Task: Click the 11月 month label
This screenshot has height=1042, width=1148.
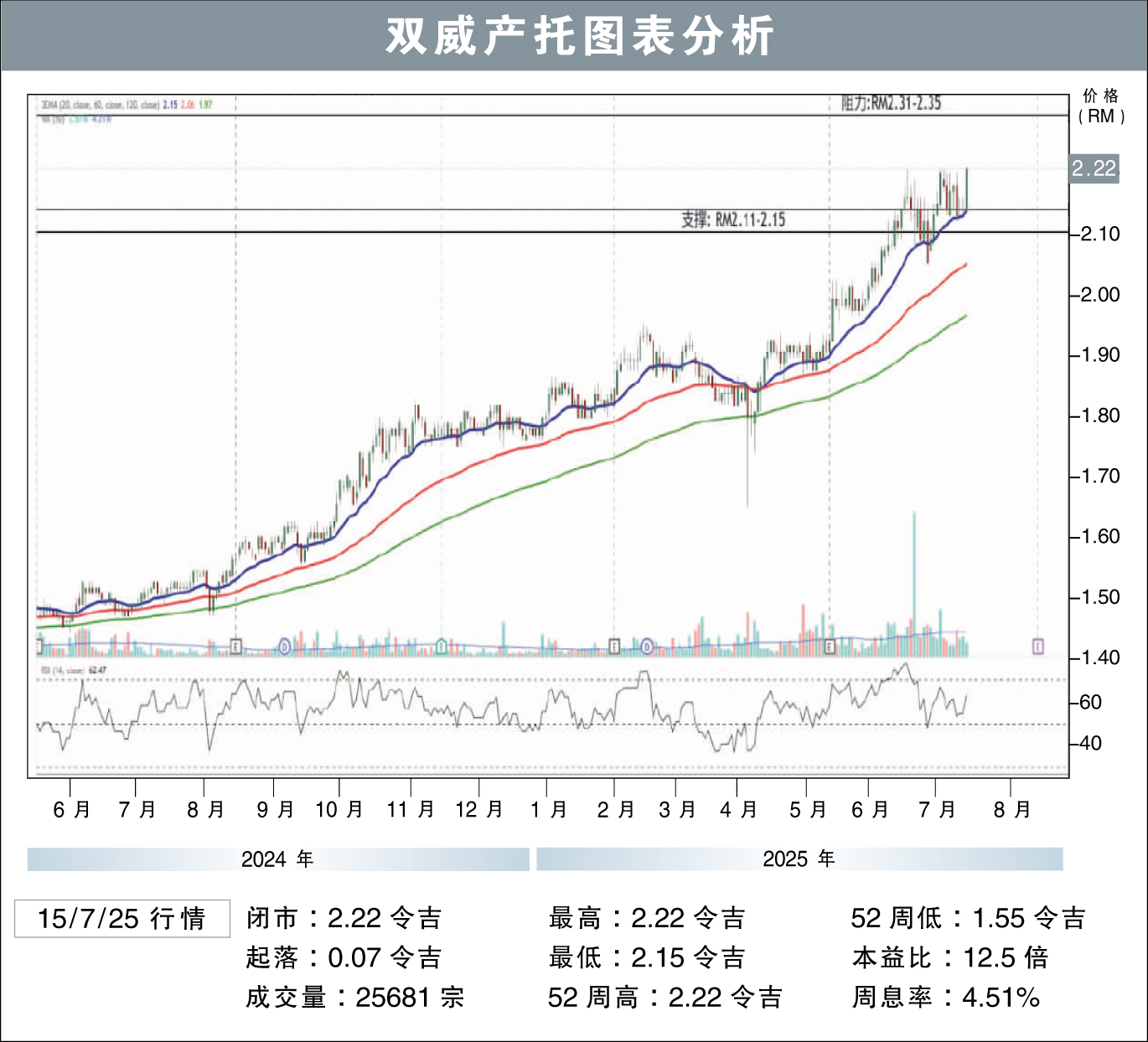Action: [411, 810]
